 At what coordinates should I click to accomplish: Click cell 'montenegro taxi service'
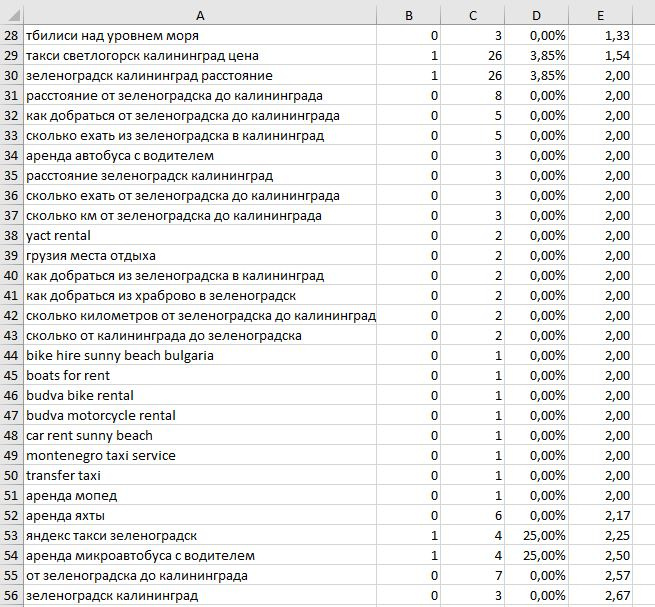coord(200,455)
